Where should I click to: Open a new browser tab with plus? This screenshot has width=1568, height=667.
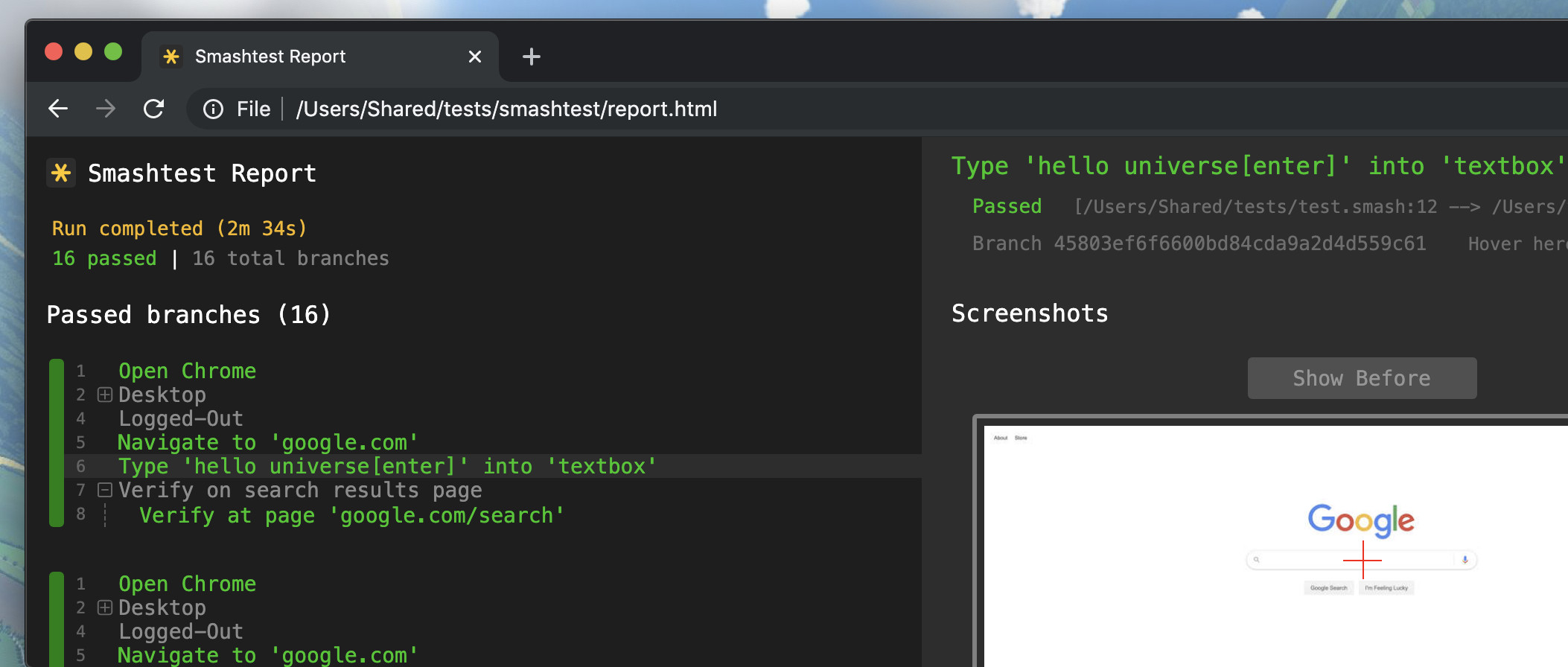tap(531, 57)
